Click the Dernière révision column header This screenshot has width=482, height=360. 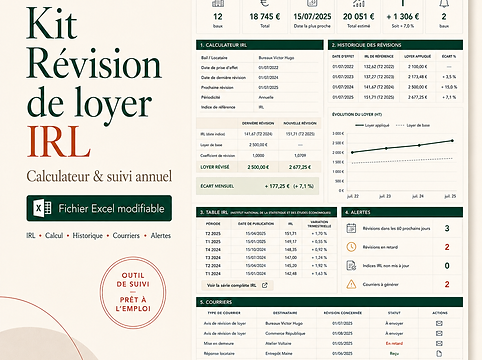258,123
